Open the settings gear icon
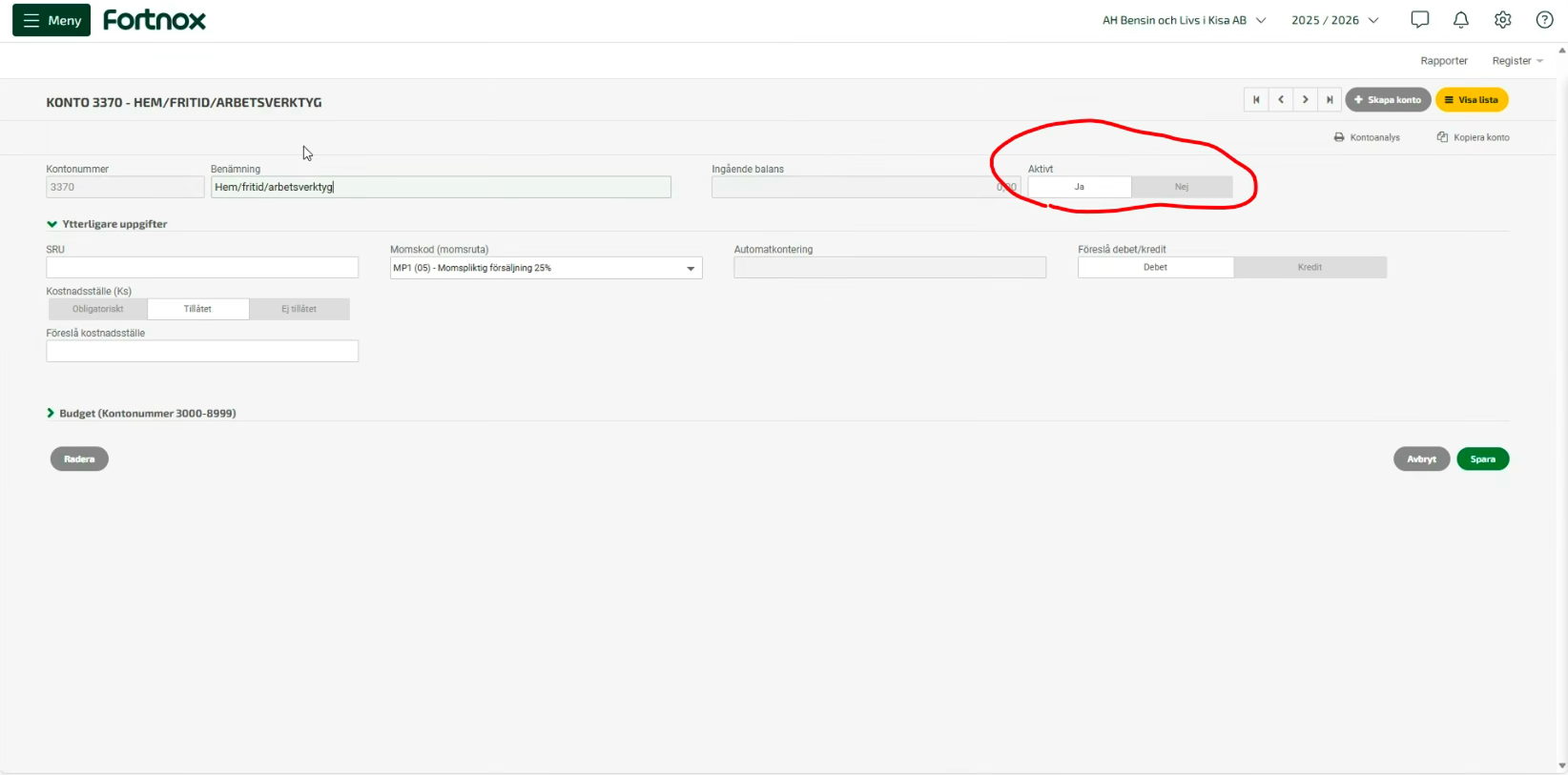The width and height of the screenshot is (1568, 775). [x=1502, y=20]
